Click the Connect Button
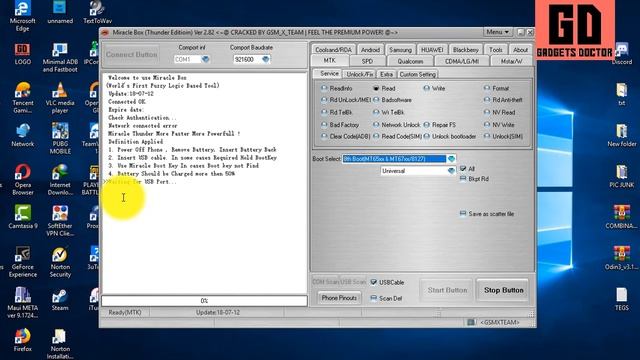Screen dimensions: 640x360 coord(131,54)
